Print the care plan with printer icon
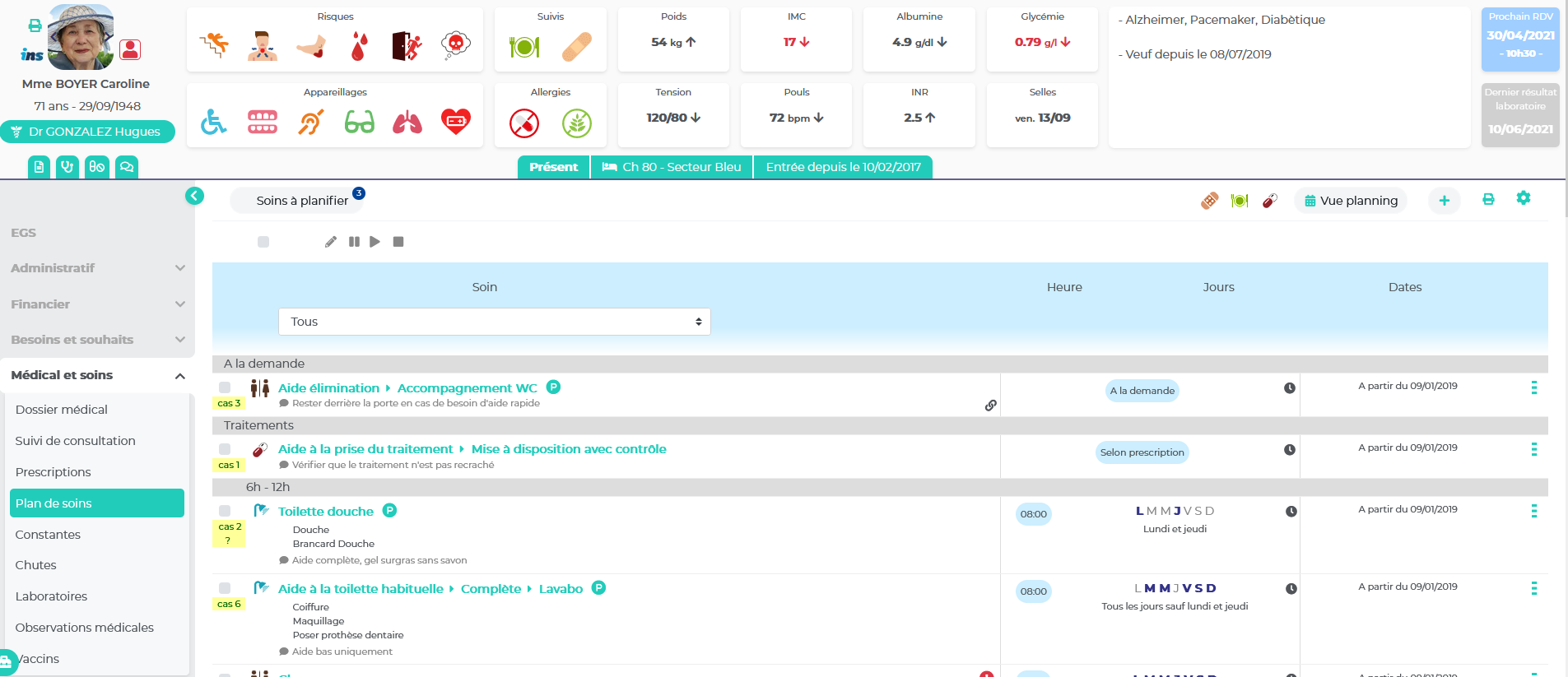Image resolution: width=1568 pixels, height=677 pixels. pyautogui.click(x=1488, y=199)
